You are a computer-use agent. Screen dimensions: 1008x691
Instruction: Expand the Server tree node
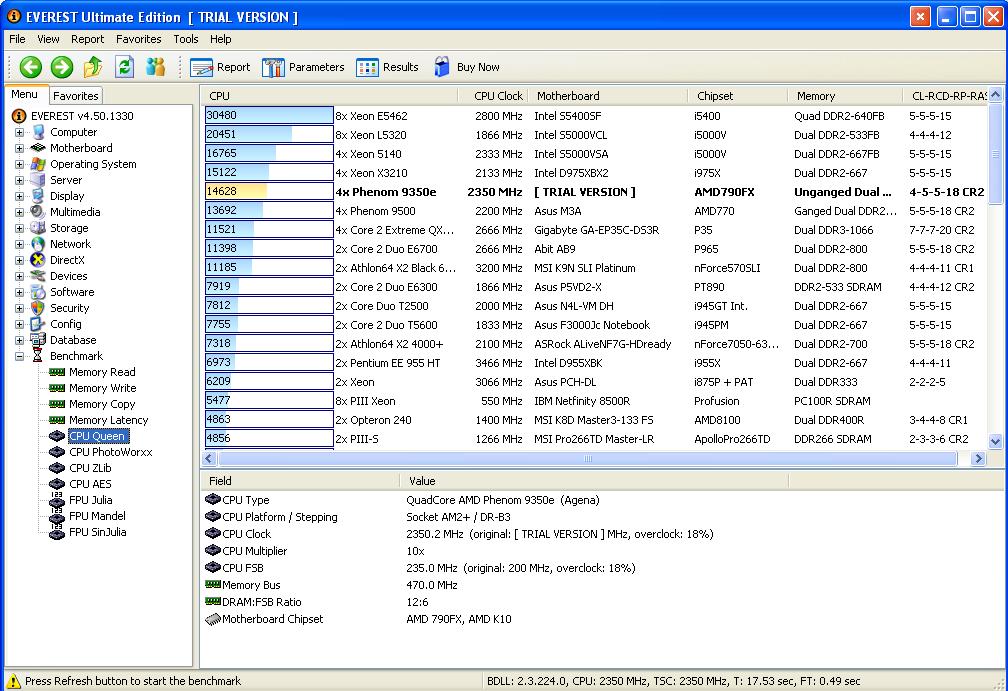coord(19,181)
